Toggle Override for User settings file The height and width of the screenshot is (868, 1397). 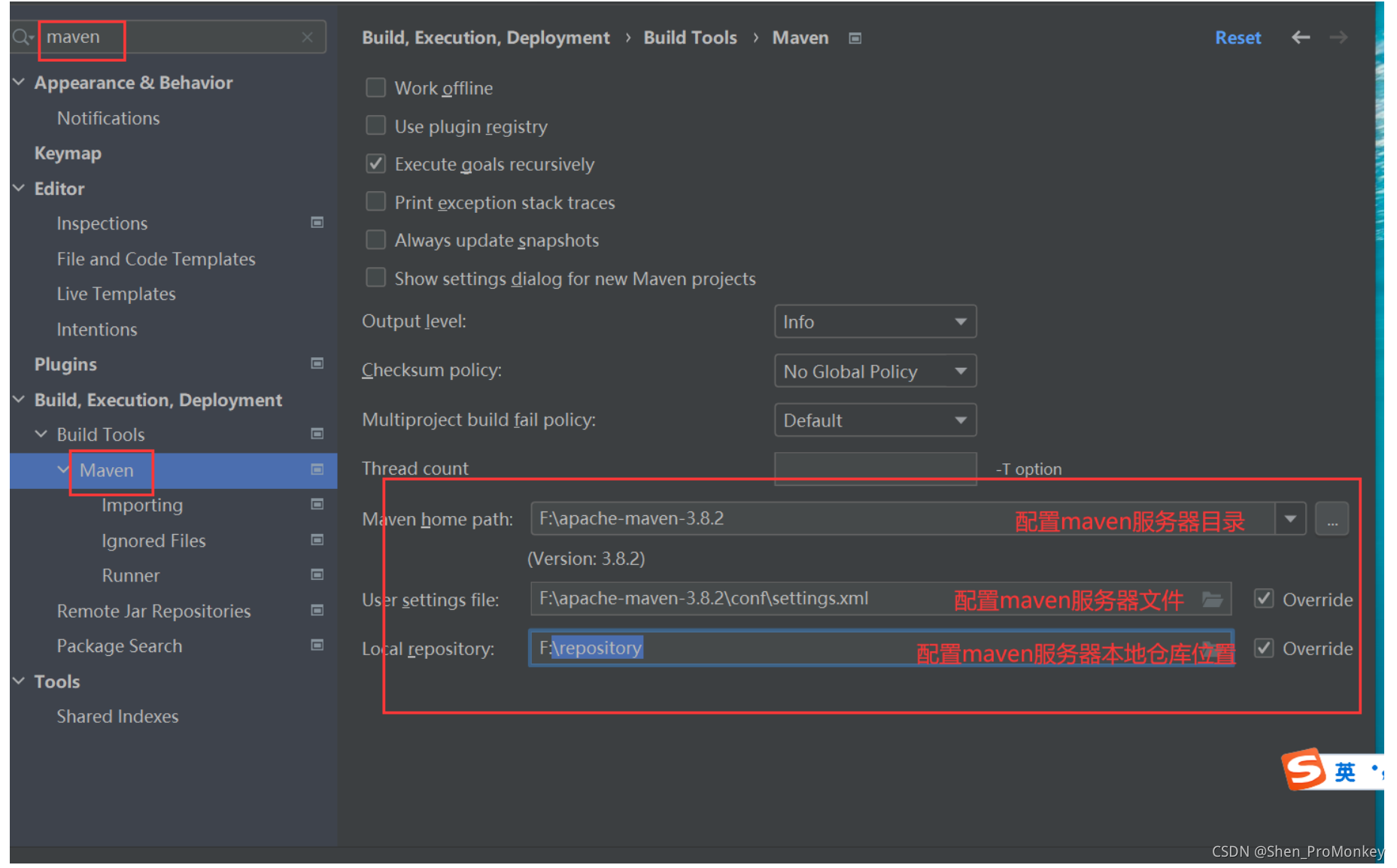[x=1264, y=599]
